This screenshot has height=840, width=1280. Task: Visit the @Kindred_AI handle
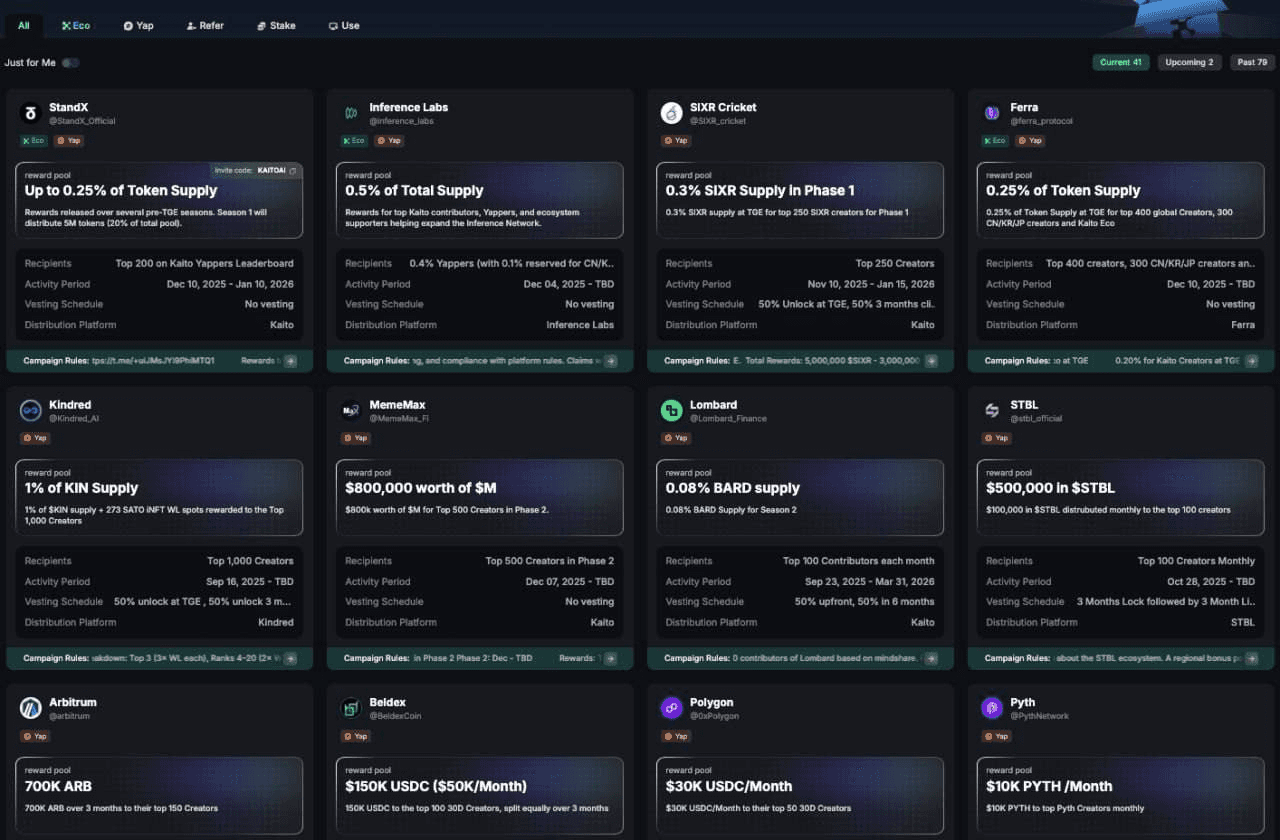(74, 419)
